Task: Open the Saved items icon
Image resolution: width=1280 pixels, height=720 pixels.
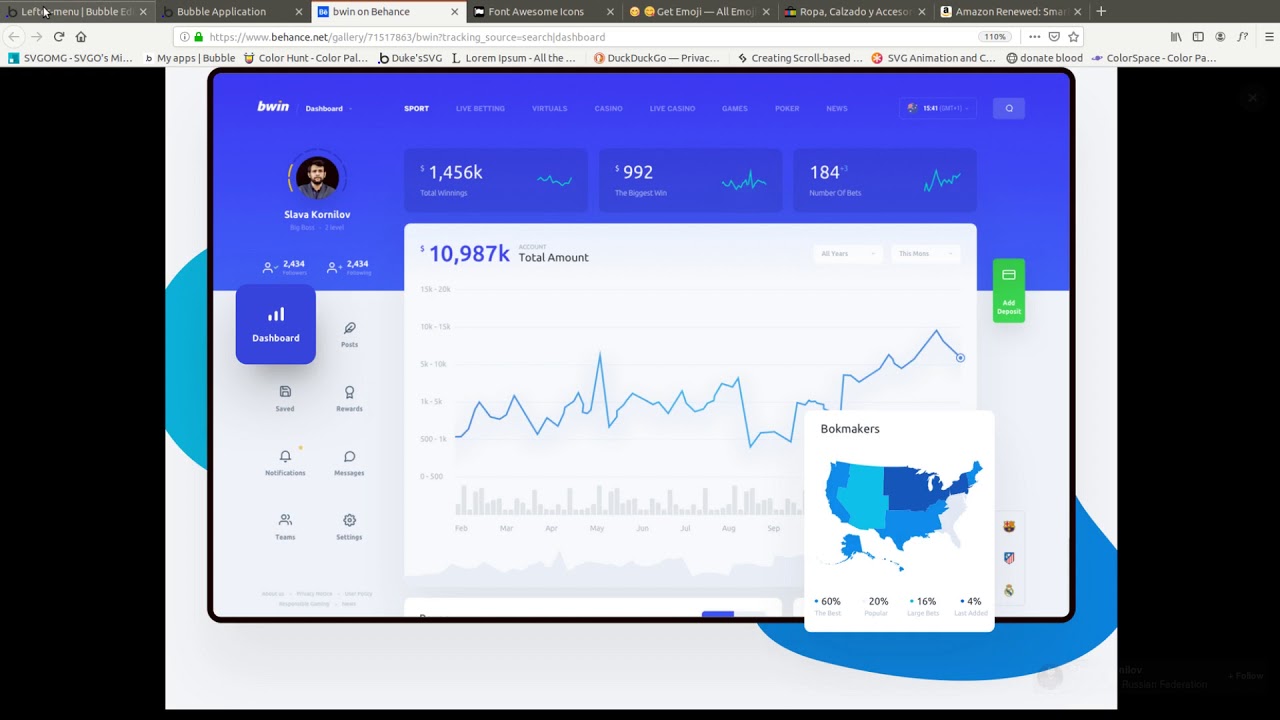Action: (x=285, y=392)
